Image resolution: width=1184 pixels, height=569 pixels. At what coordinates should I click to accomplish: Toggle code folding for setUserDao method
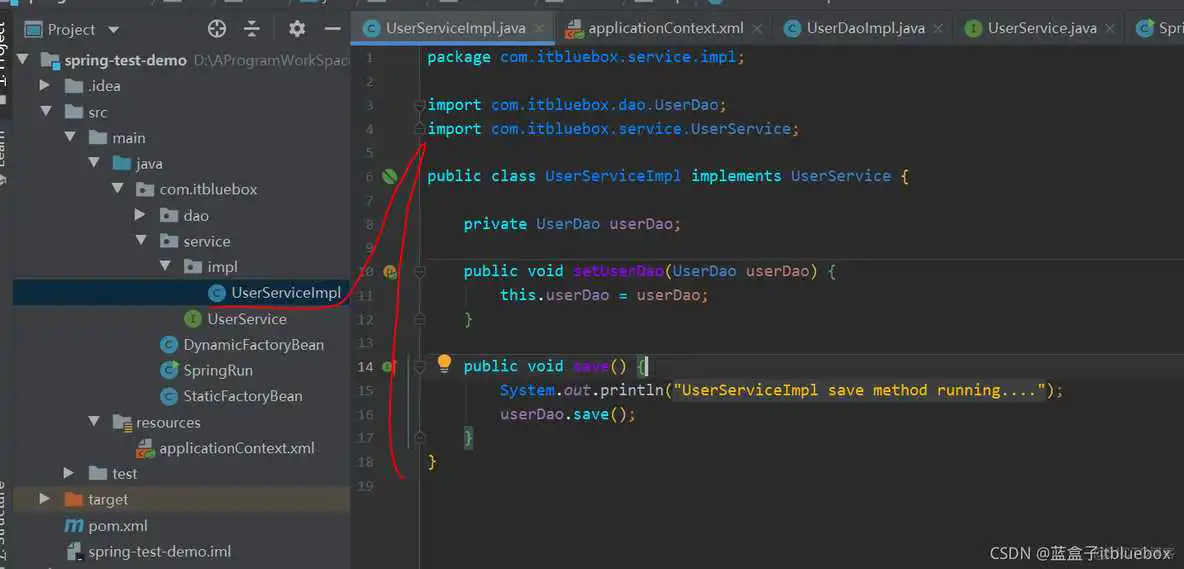420,272
